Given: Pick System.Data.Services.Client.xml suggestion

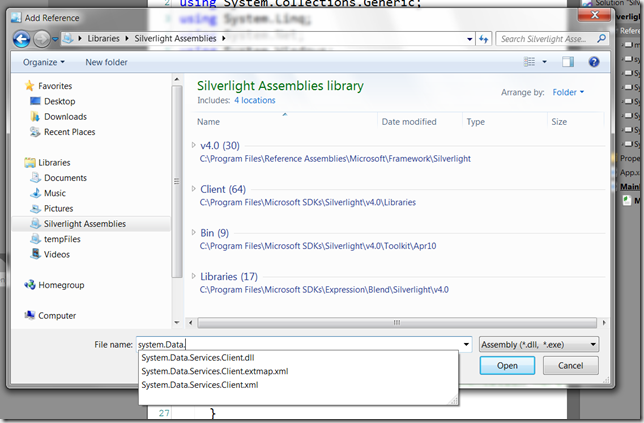Looking at the screenshot, I should [200, 385].
